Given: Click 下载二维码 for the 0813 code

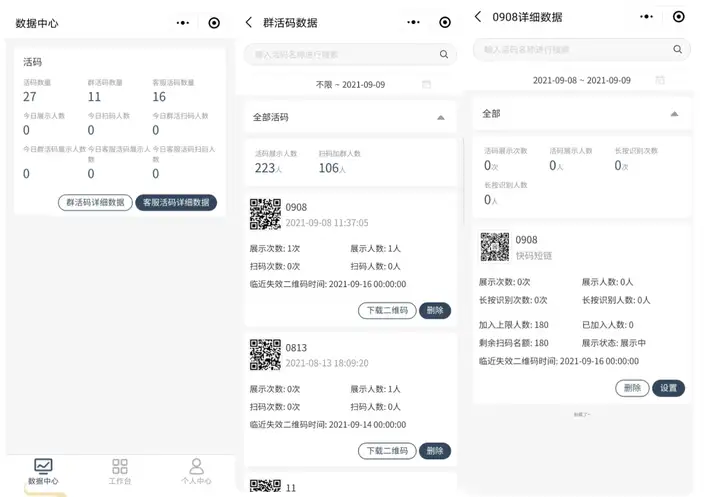Looking at the screenshot, I should tap(387, 451).
